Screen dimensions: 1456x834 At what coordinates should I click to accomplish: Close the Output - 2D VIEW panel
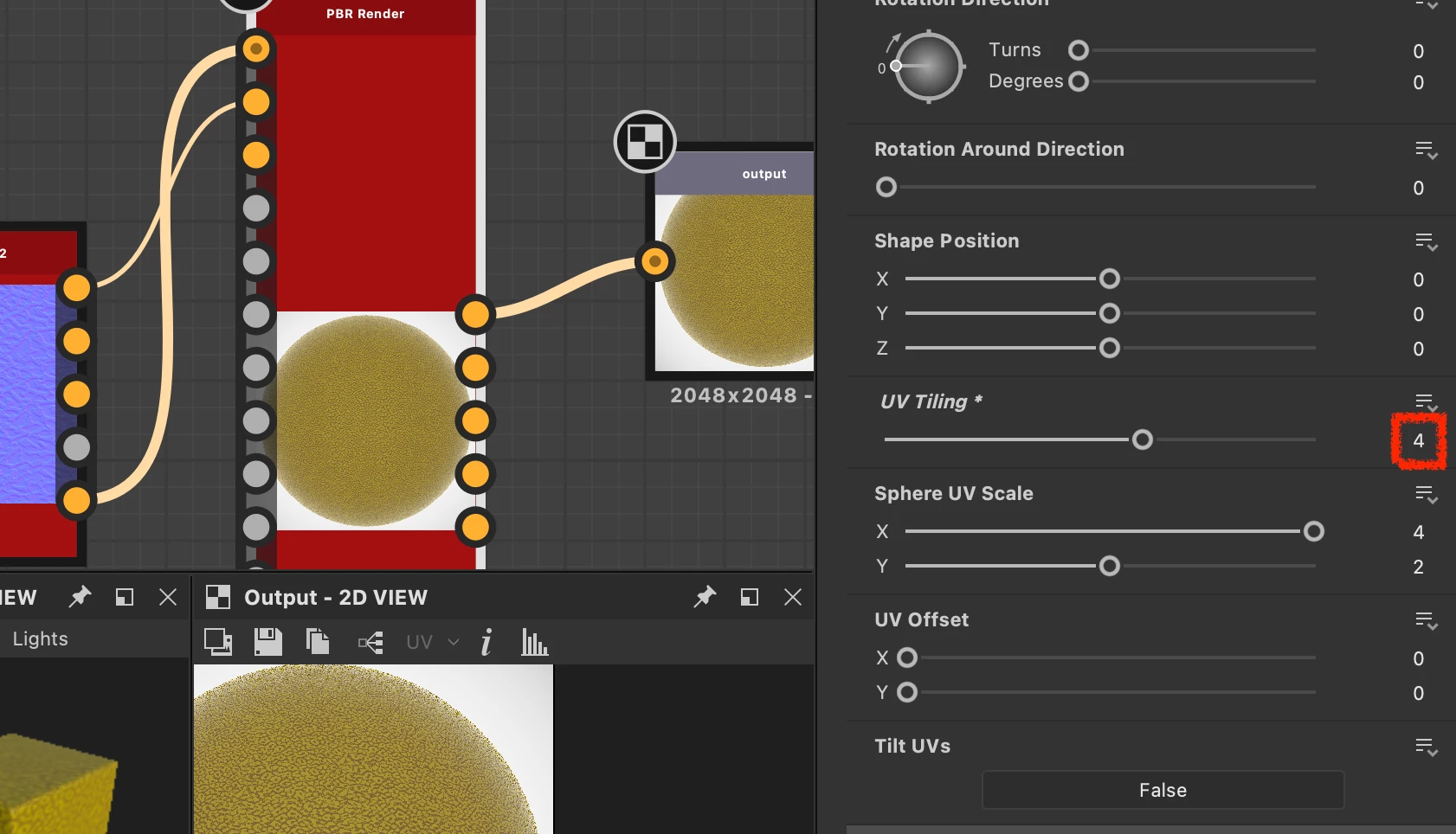tap(793, 597)
